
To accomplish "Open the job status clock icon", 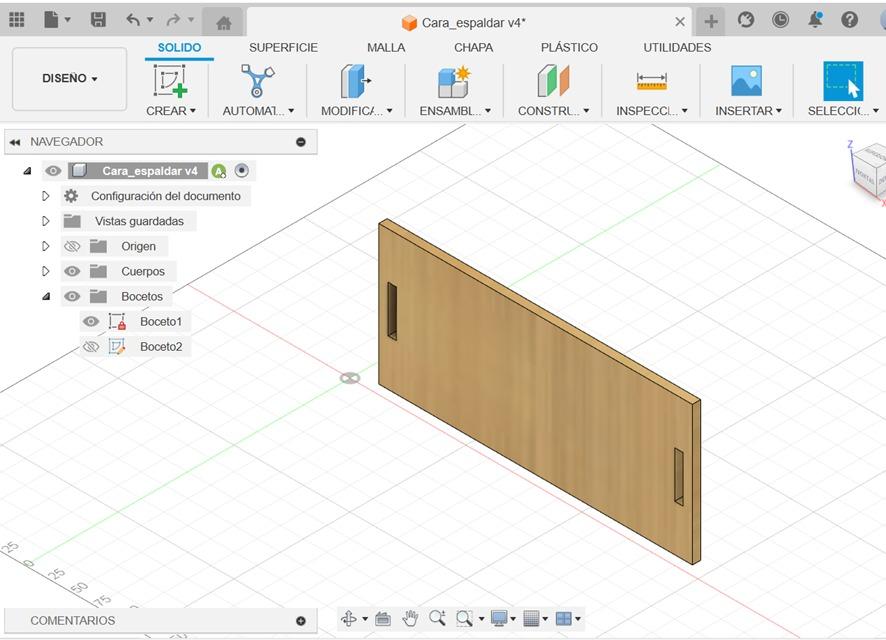I will [x=780, y=20].
